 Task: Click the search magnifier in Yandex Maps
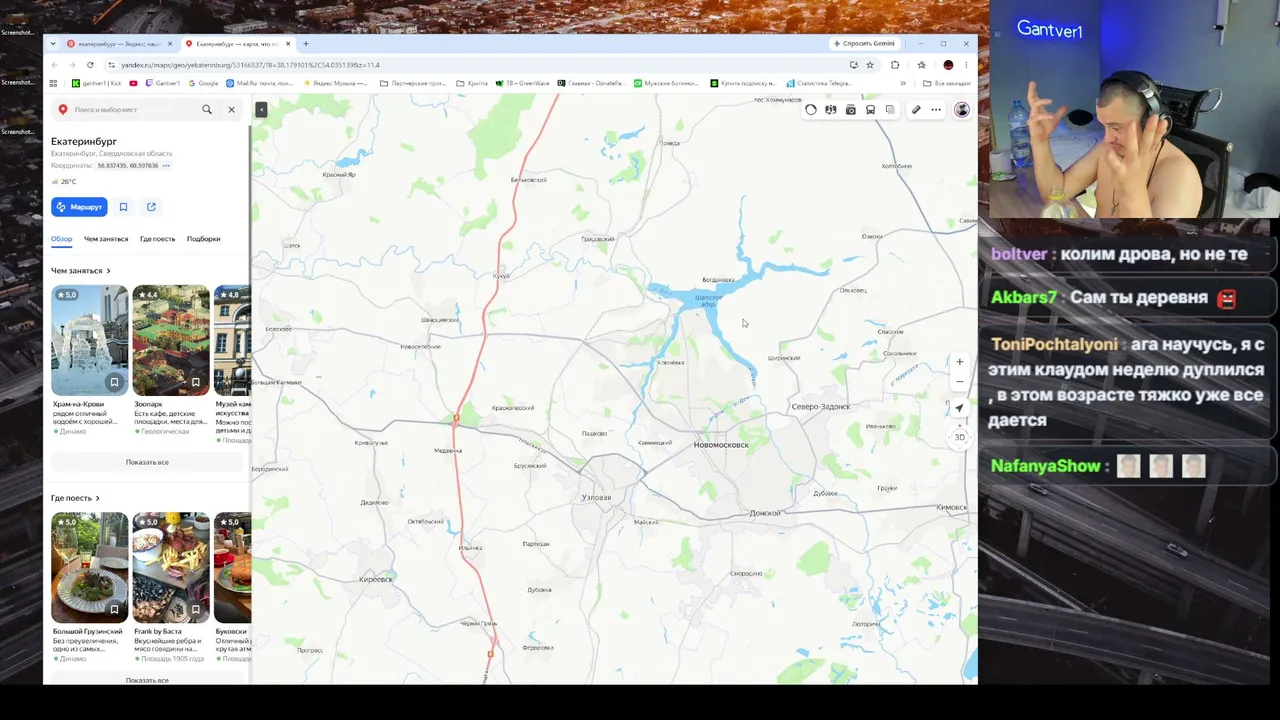207,109
